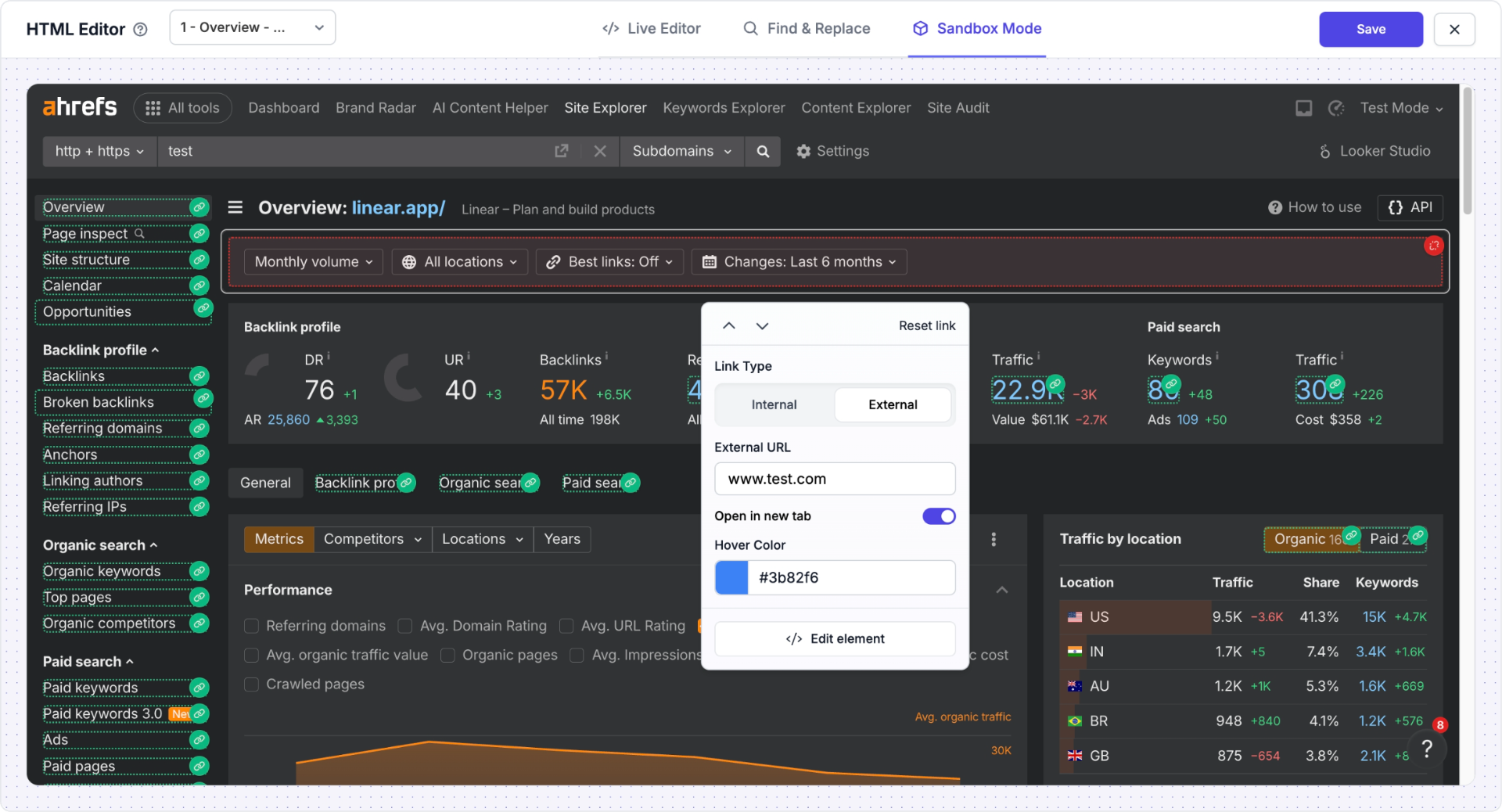Click the red unlink icon on filter bar

(1433, 246)
